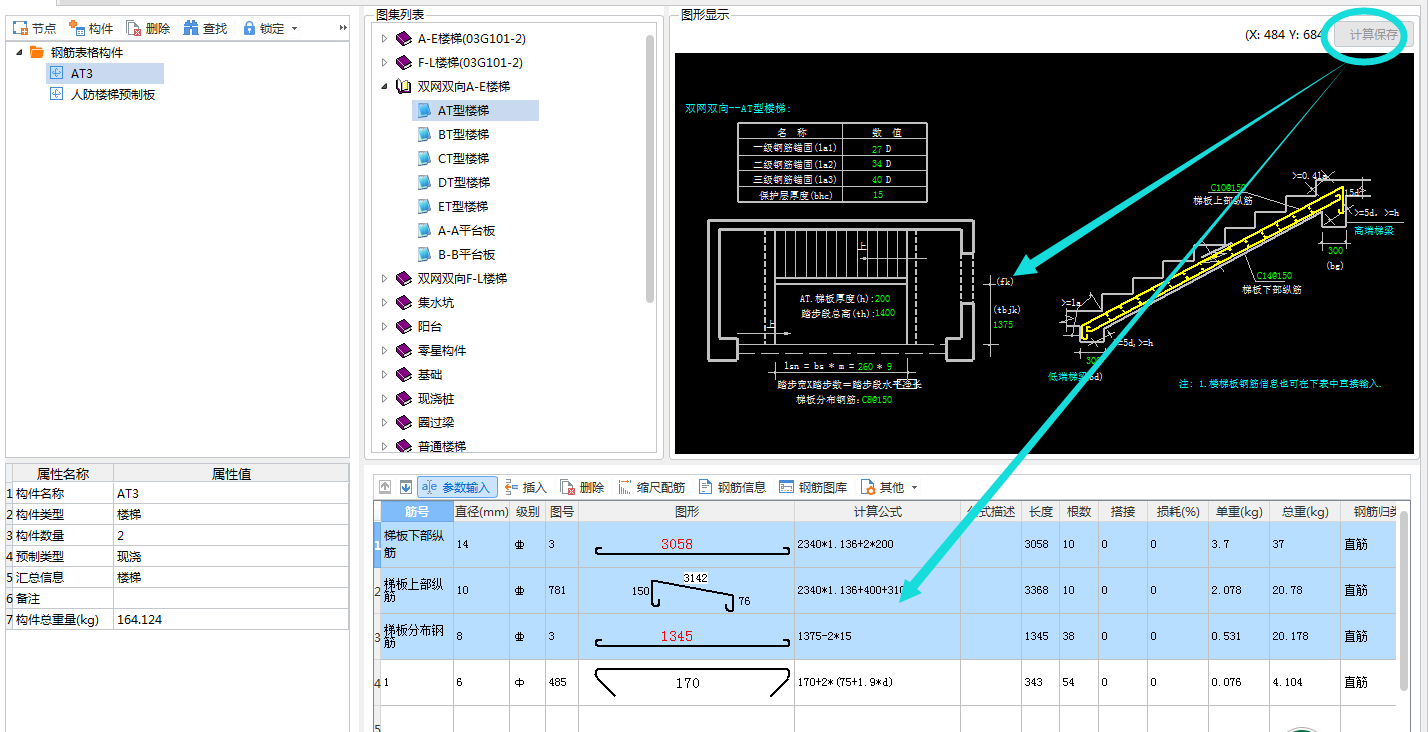Expand the 集水坑 node
Image resolution: width=1428 pixels, height=732 pixels.
(x=384, y=303)
